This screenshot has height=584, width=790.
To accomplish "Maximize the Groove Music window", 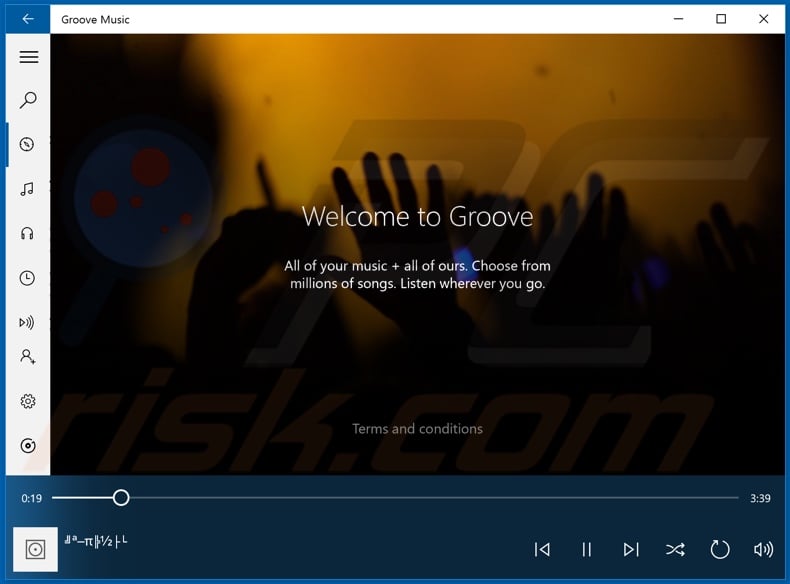I will pyautogui.click(x=721, y=19).
